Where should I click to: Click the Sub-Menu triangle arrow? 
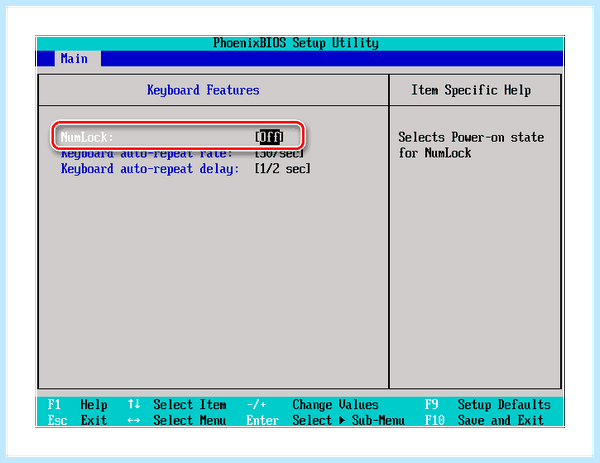pyautogui.click(x=342, y=420)
